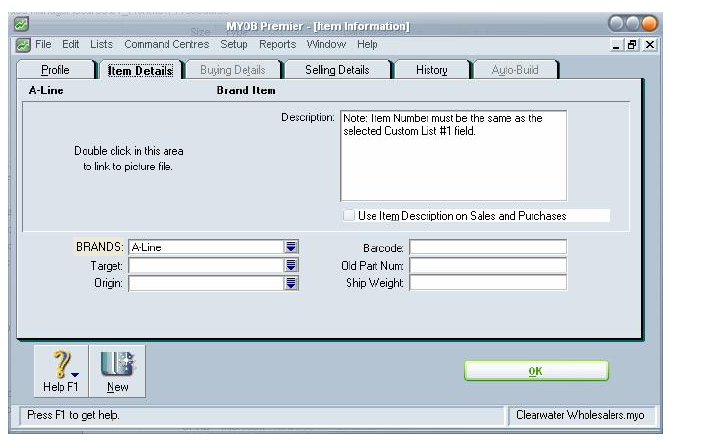The image size is (722, 440).
Task: Open the Window menu
Action: point(326,44)
